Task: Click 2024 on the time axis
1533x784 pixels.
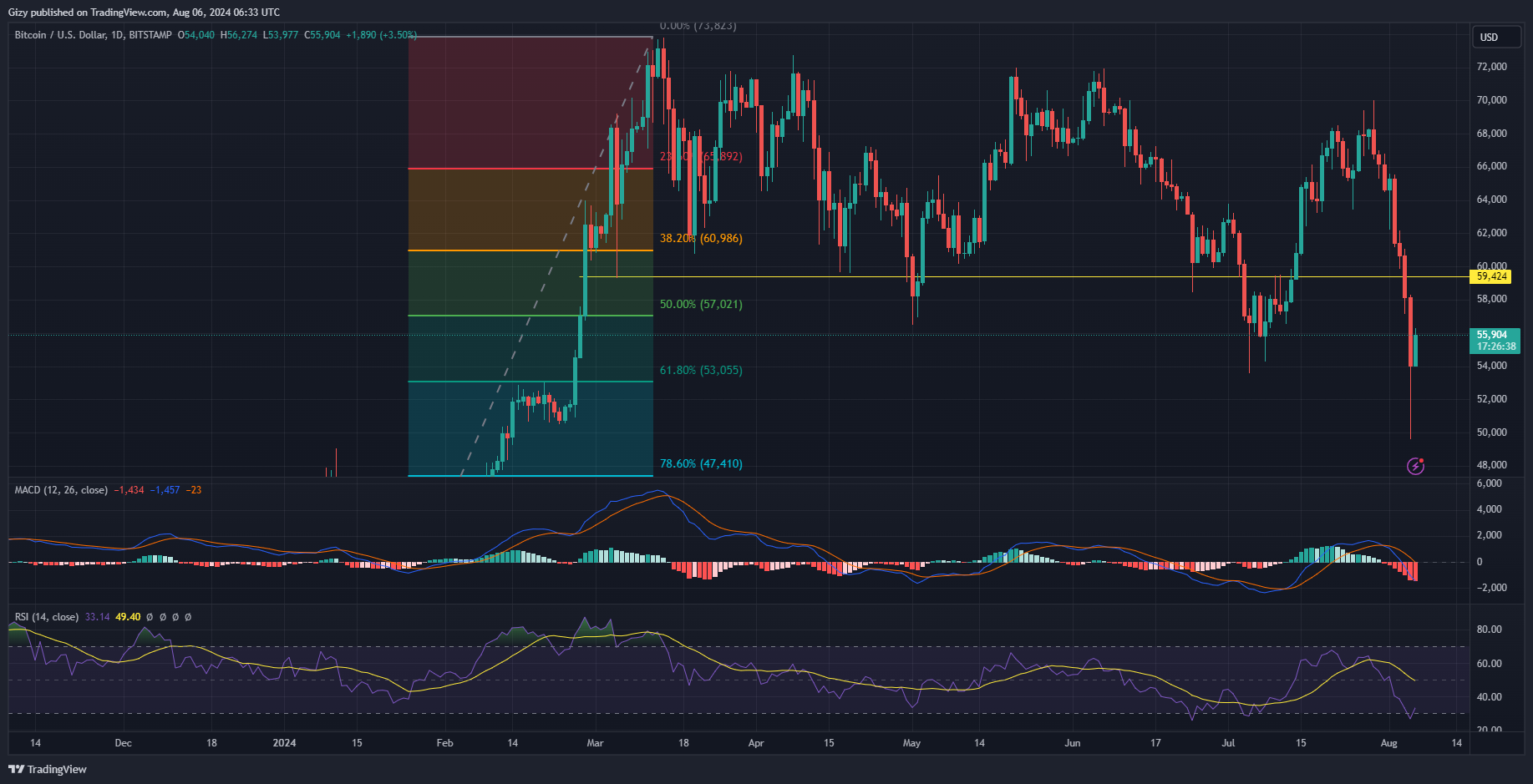Action: coord(284,743)
